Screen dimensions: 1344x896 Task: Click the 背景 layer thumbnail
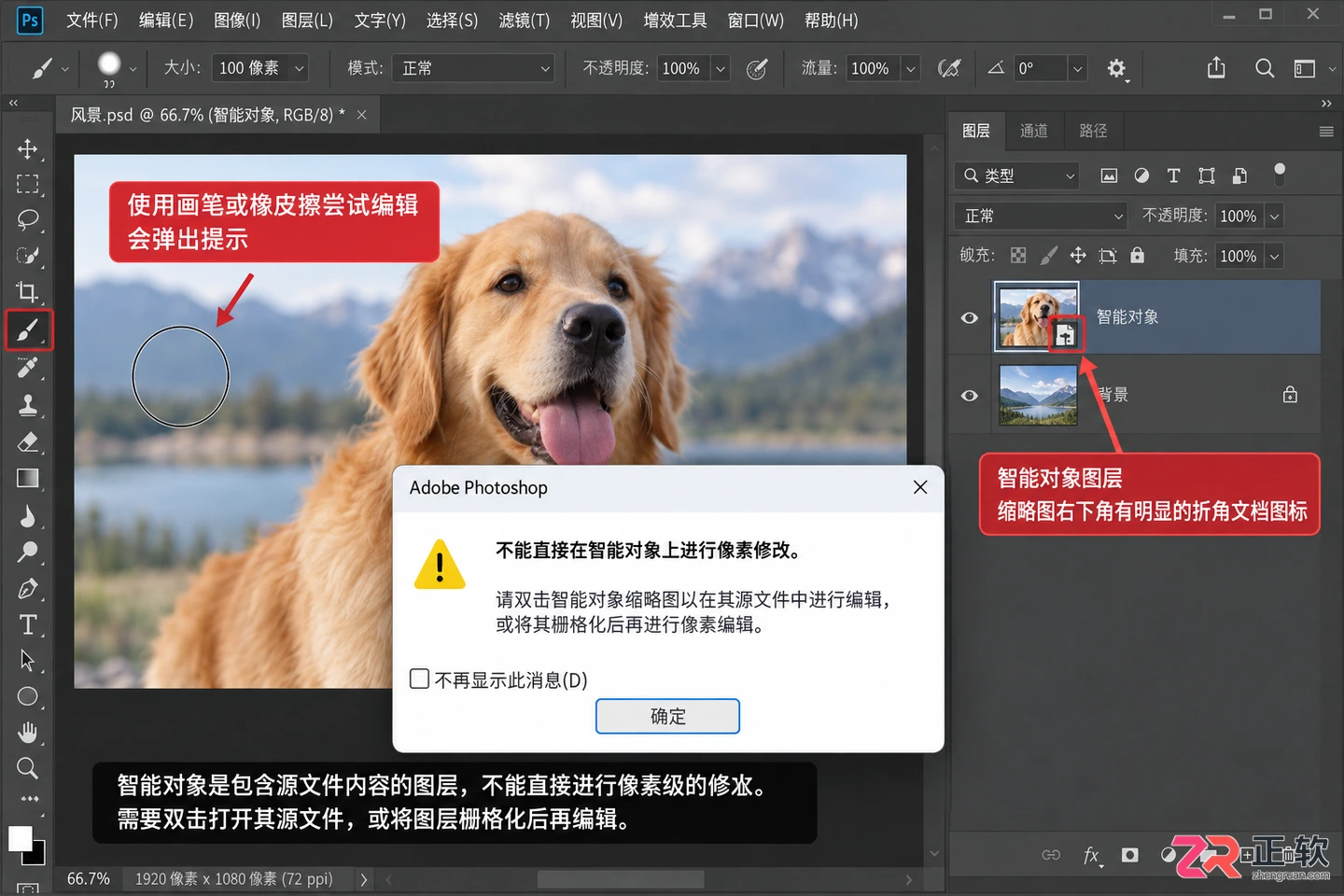click(1038, 395)
